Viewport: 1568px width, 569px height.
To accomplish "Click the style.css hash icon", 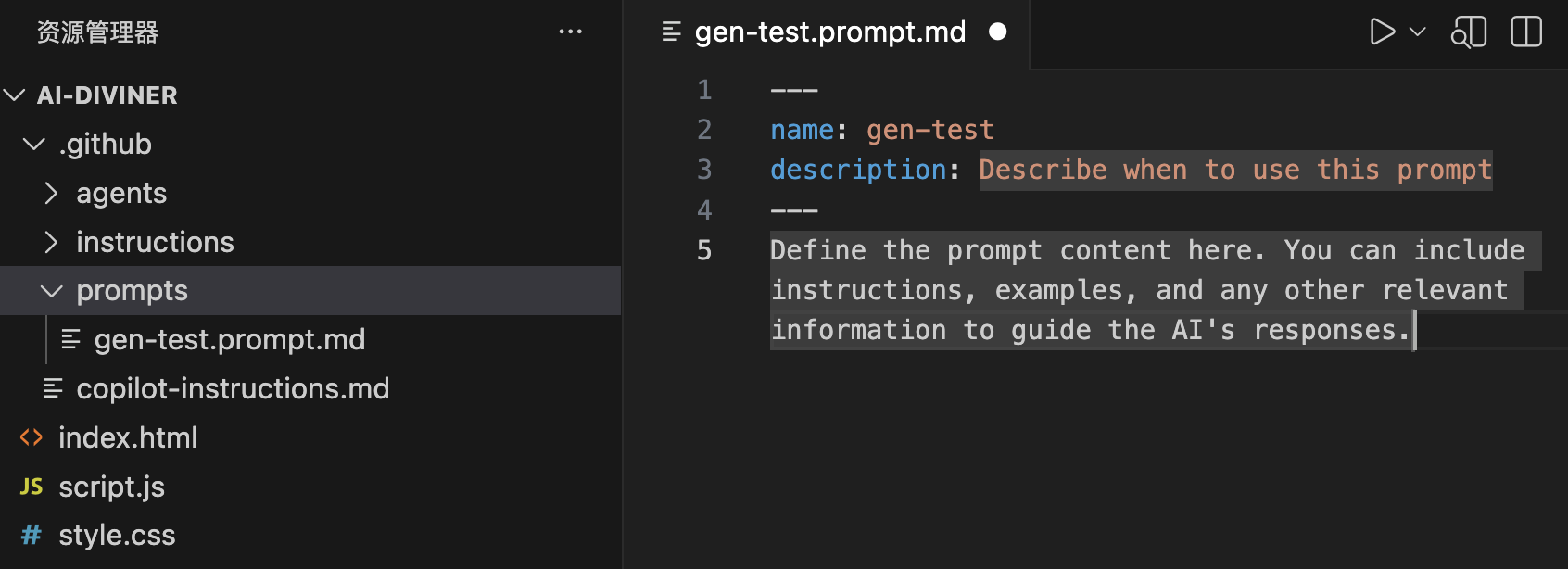I will [32, 535].
